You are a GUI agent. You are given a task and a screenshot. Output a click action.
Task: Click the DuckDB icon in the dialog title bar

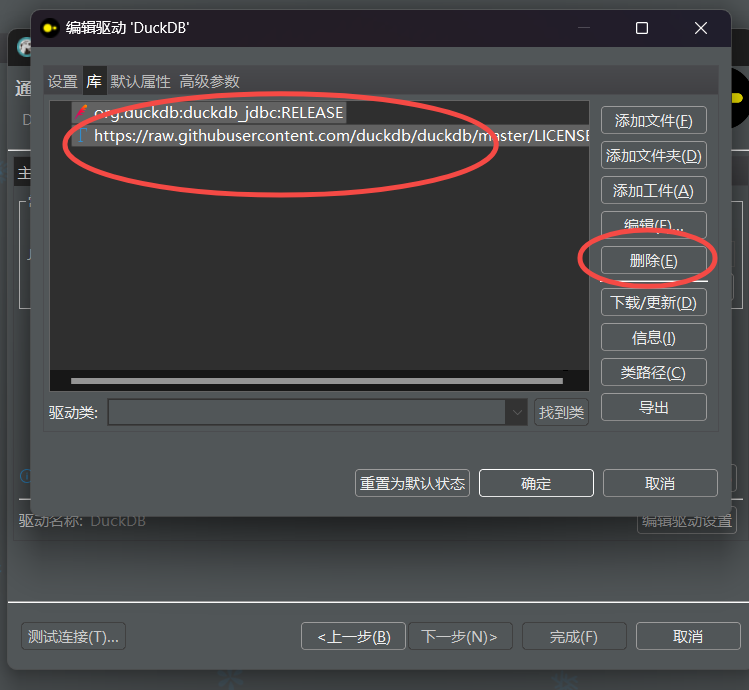point(49,28)
